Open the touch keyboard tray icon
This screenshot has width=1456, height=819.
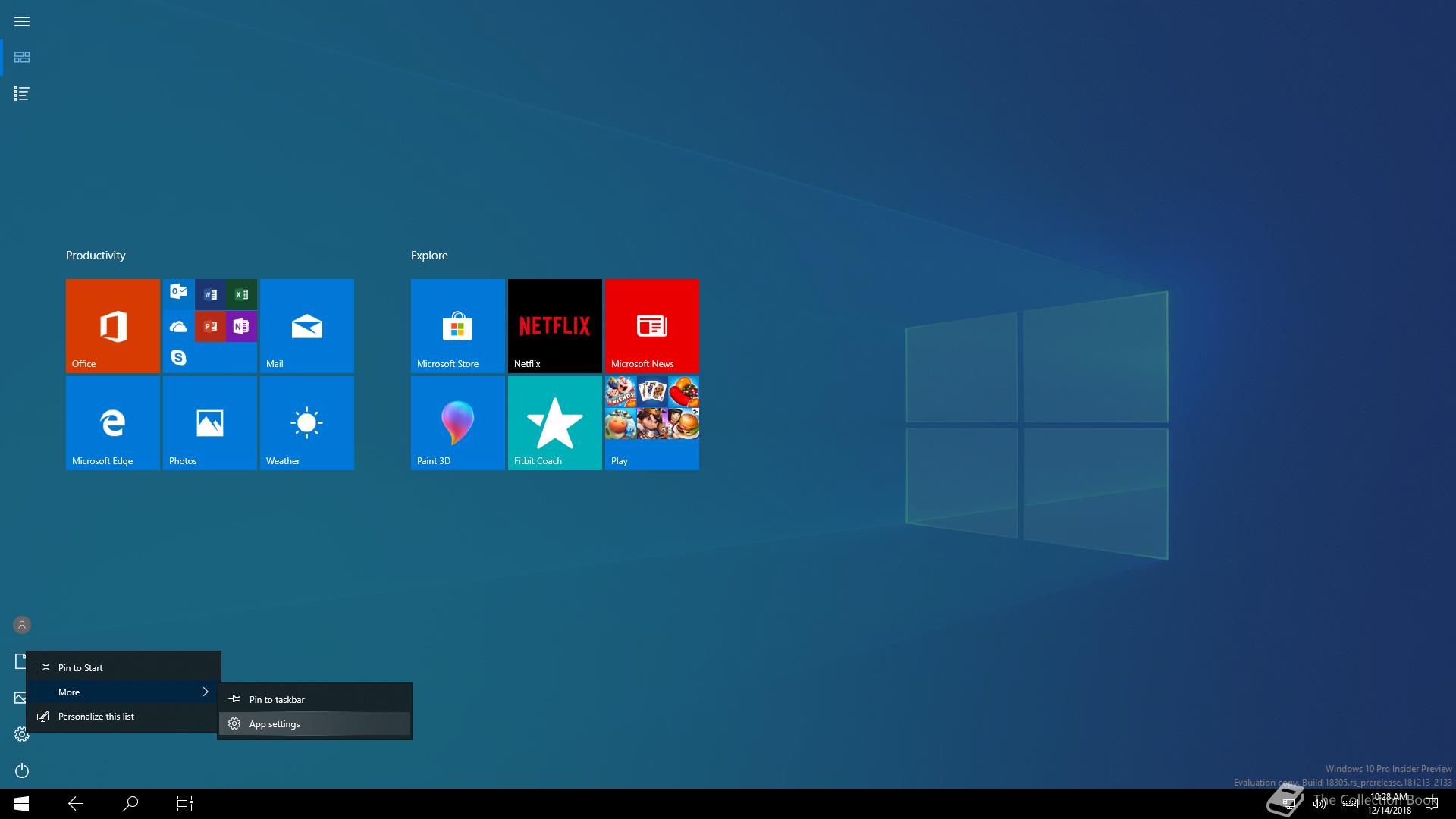point(1349,804)
